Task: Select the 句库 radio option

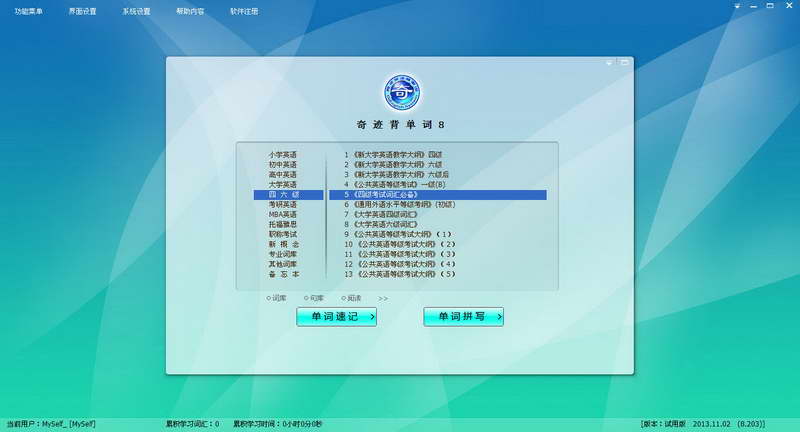Action: [x=314, y=298]
